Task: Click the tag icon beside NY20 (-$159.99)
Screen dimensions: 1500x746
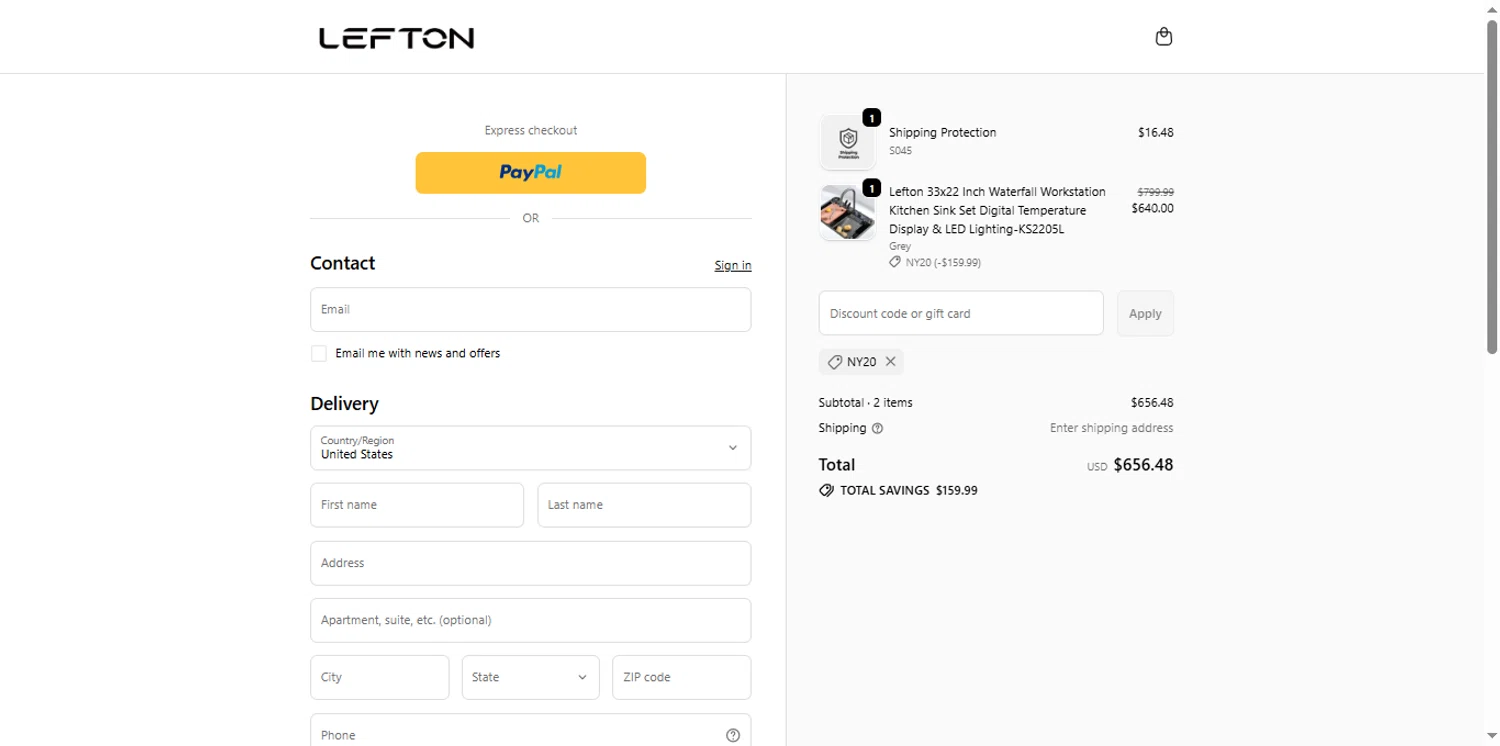Action: click(x=895, y=262)
